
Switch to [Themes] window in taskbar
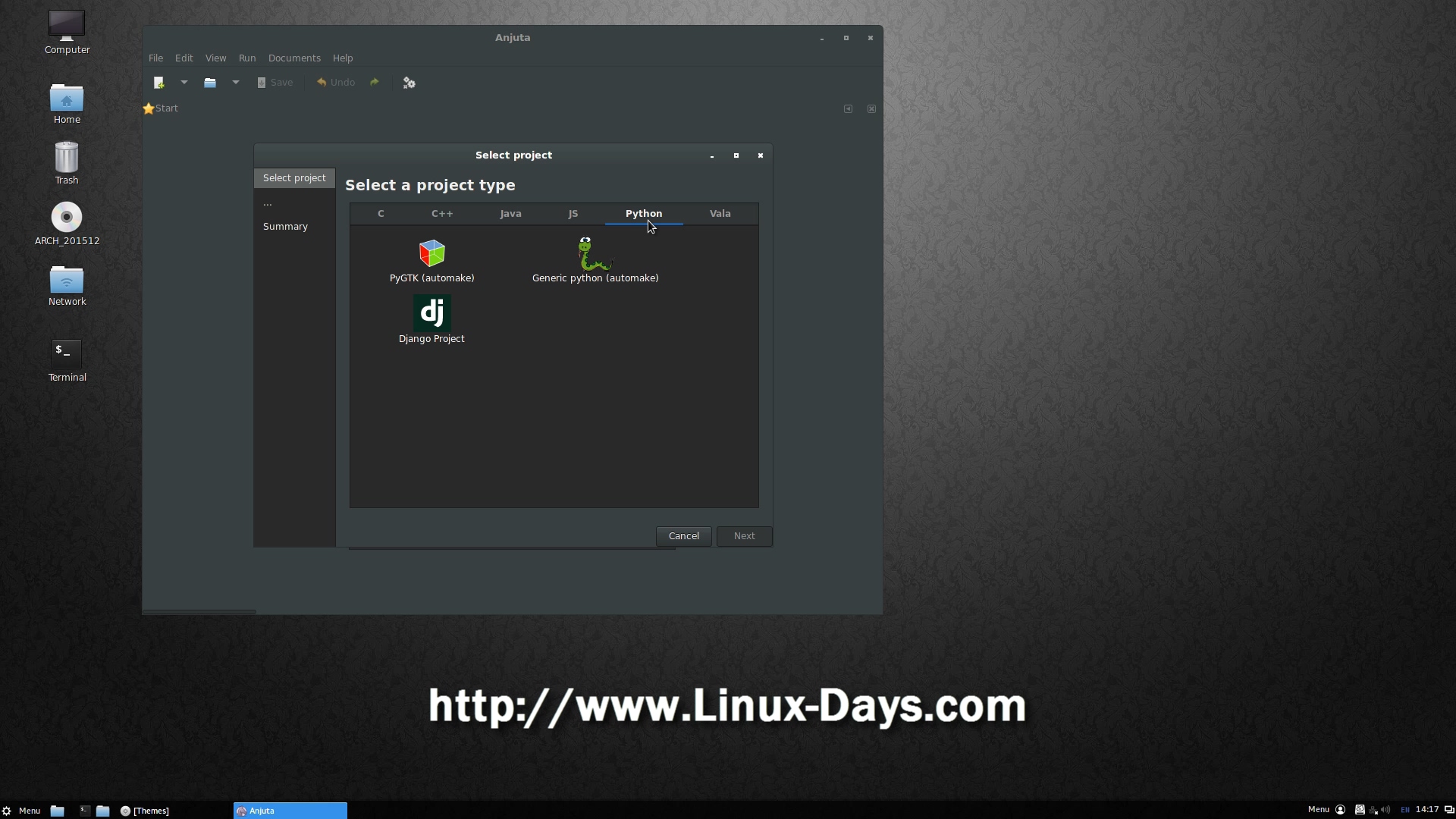tap(145, 811)
